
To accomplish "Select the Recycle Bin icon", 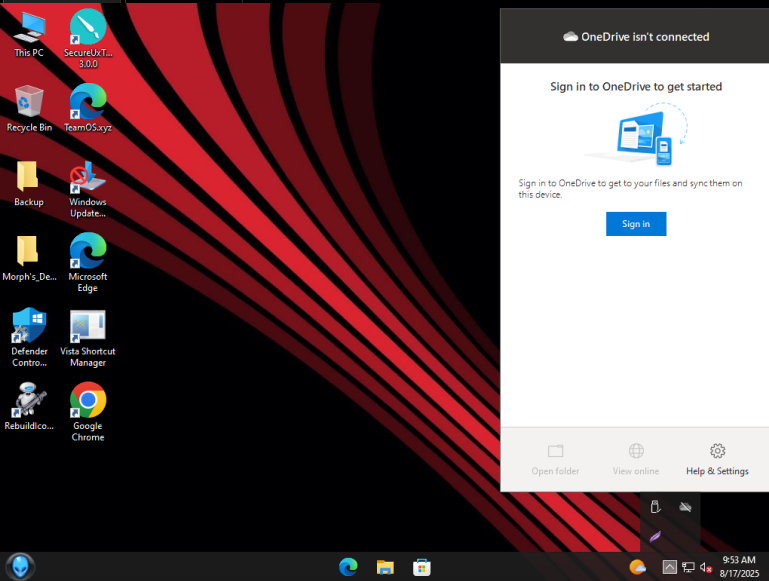I will [x=29, y=109].
